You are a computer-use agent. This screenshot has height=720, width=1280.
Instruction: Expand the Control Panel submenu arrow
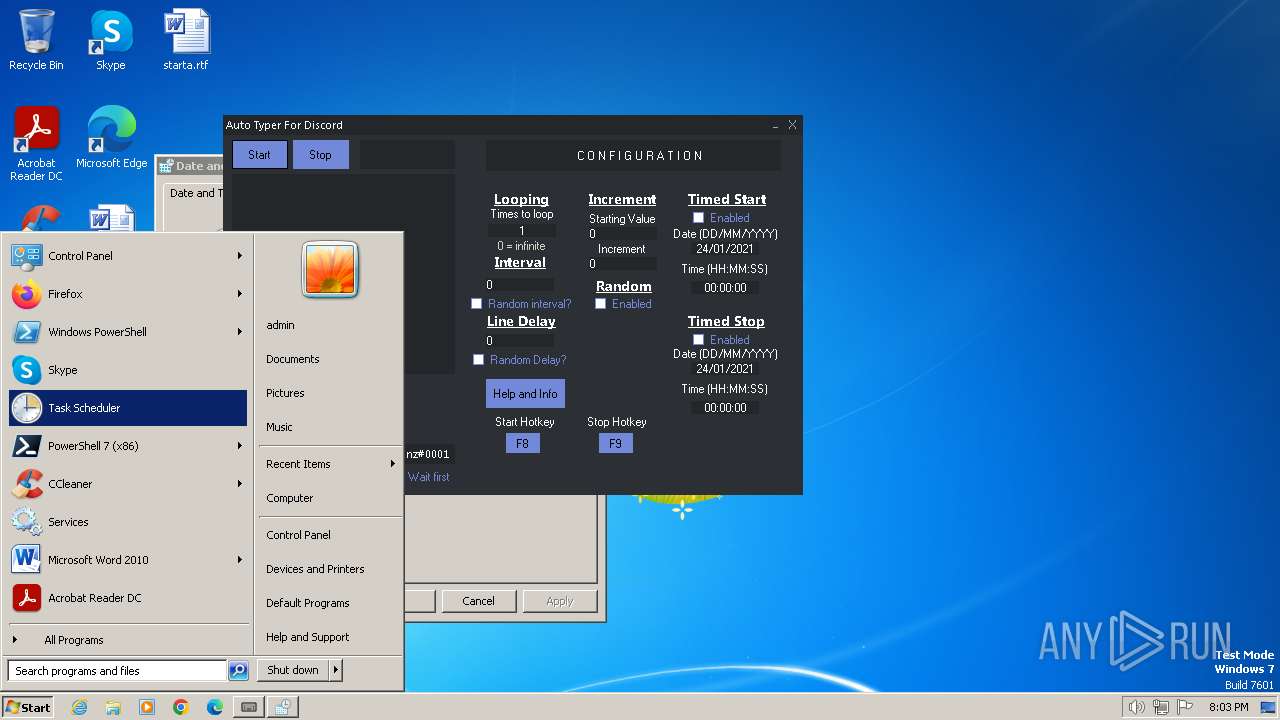[x=240, y=256]
